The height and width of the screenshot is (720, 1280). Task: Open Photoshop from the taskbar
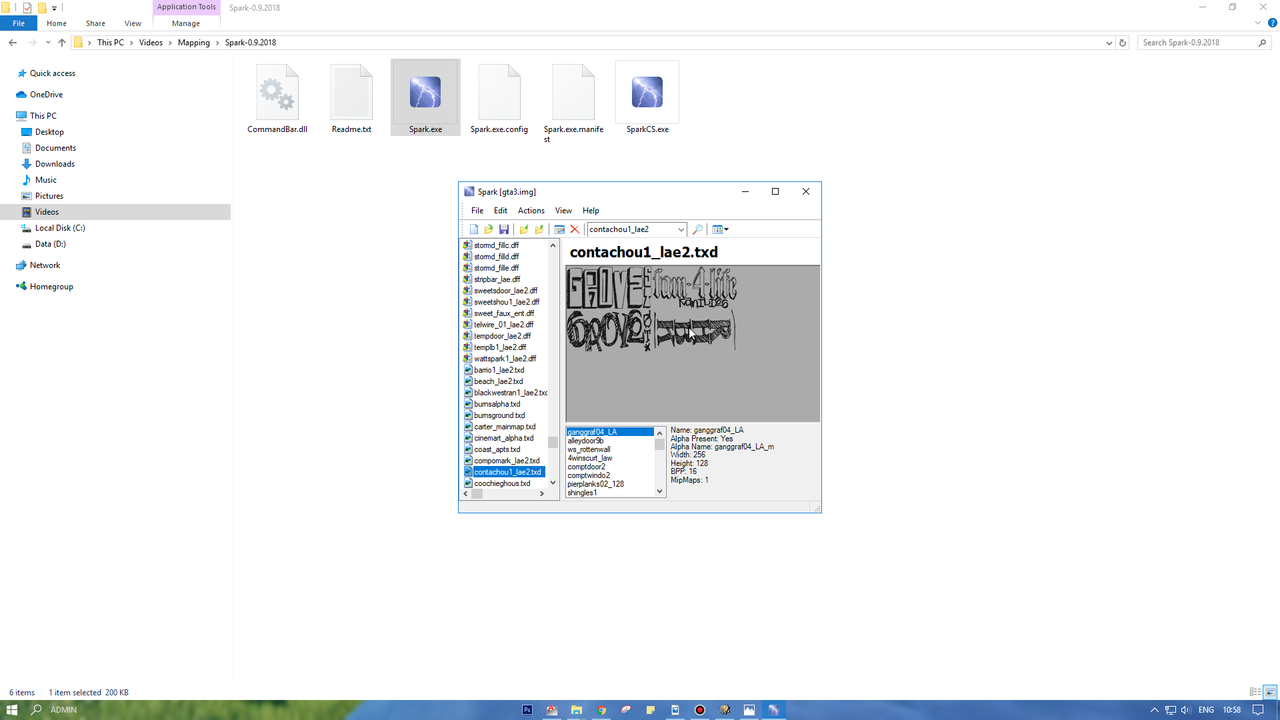527,710
